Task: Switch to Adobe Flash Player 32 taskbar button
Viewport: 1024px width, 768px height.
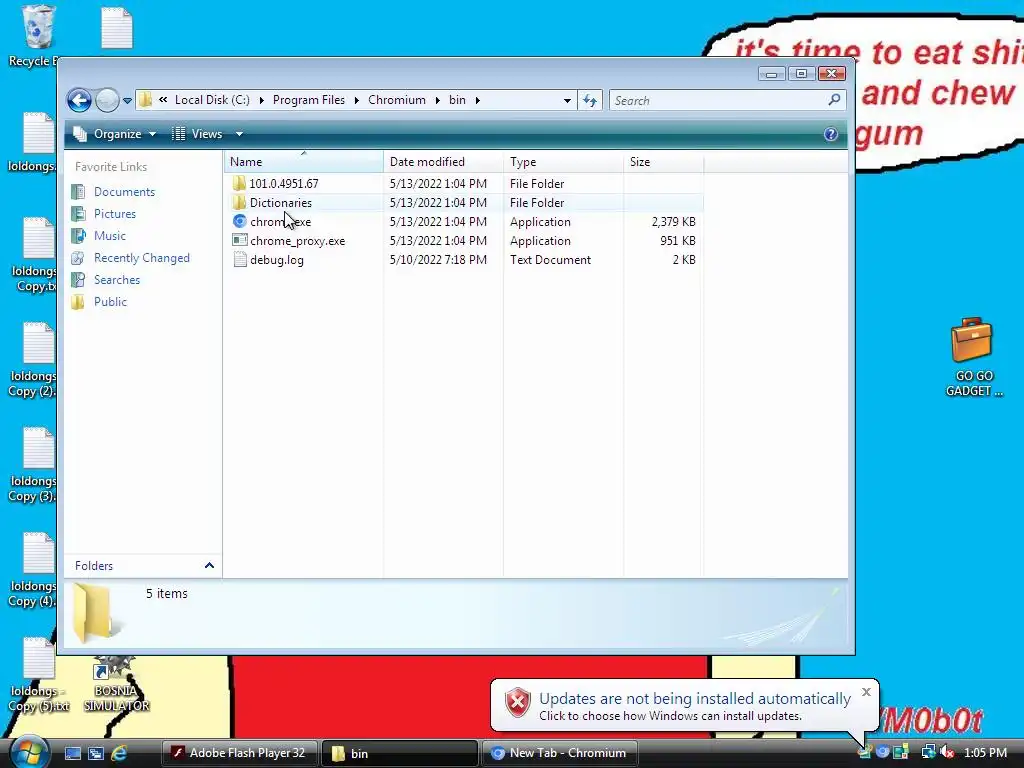Action: point(239,753)
